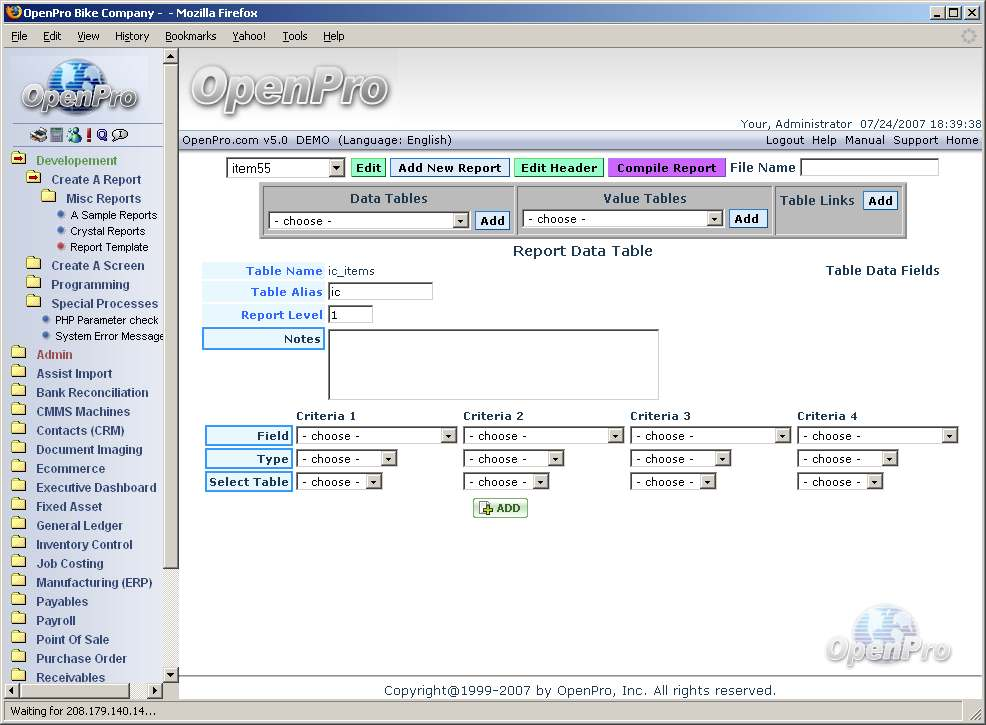Image resolution: width=986 pixels, height=725 pixels.
Task: Click the green ADD button with plus icon
Action: point(500,508)
